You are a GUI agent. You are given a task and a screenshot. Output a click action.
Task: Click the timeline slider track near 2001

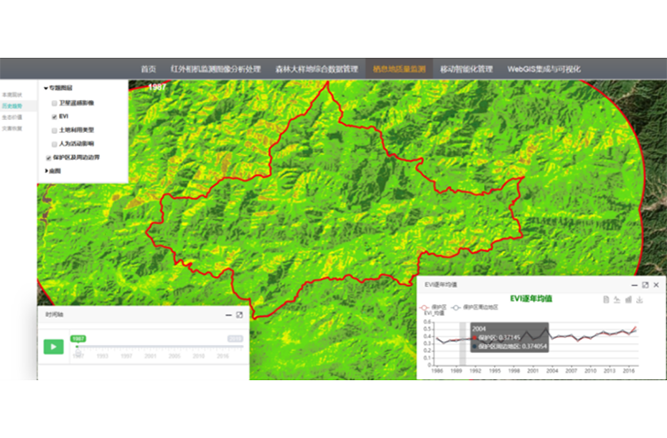148,347
